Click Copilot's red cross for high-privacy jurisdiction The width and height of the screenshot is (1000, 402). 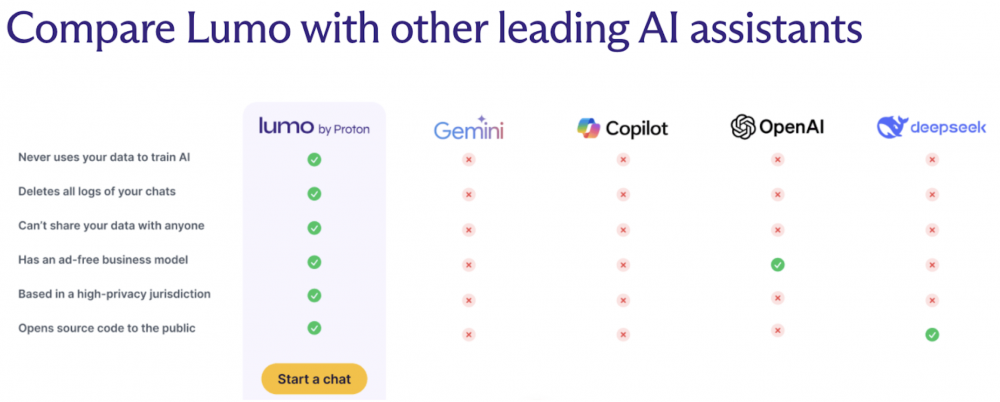pos(623,299)
